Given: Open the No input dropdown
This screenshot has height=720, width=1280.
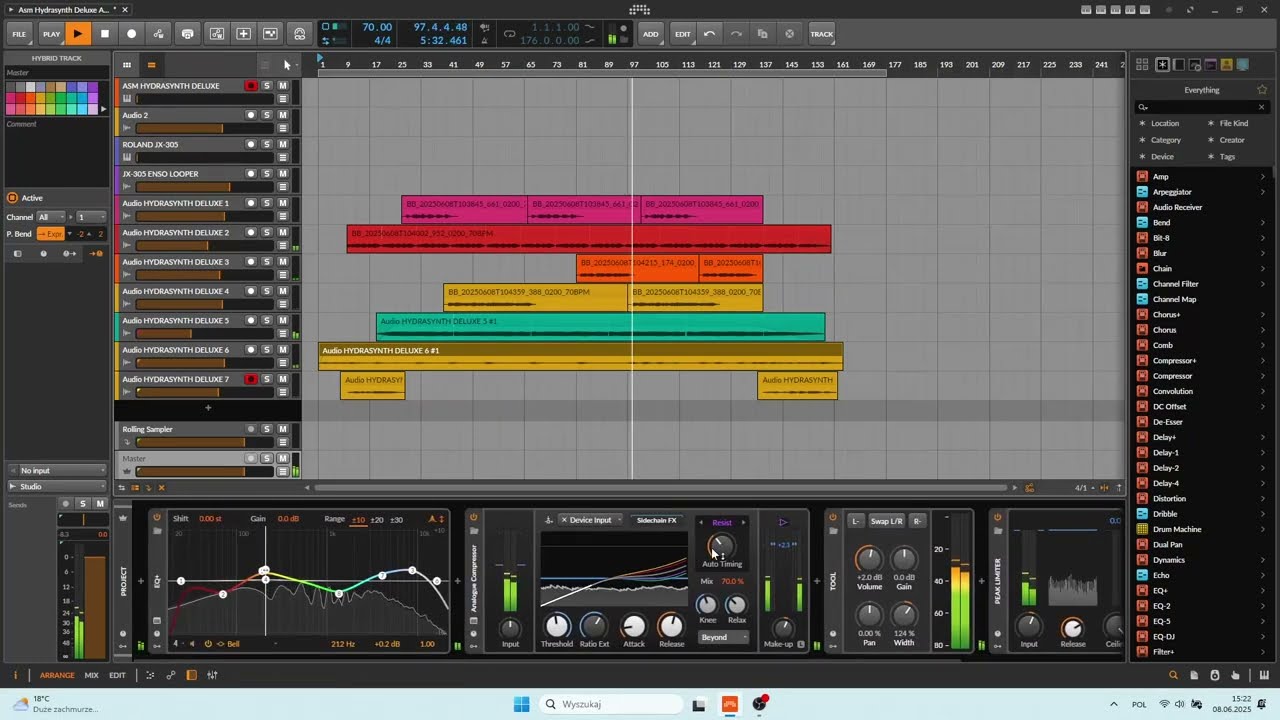Looking at the screenshot, I should pyautogui.click(x=56, y=470).
